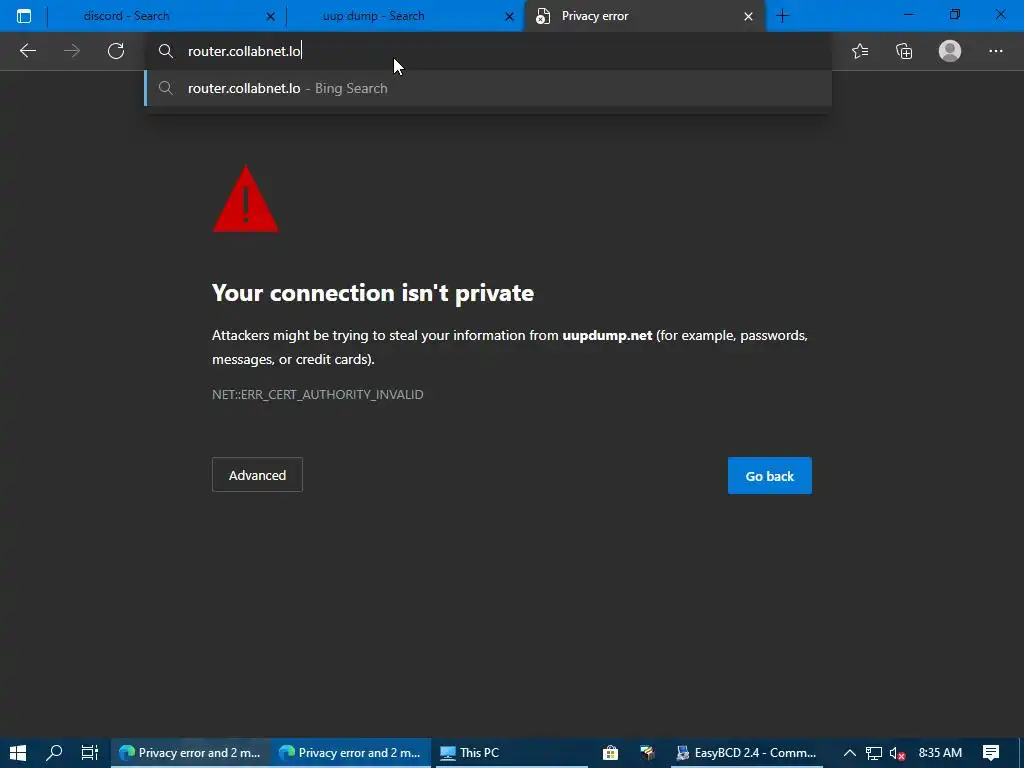
Task: Close the uup dump - Search tab
Action: 509,17
